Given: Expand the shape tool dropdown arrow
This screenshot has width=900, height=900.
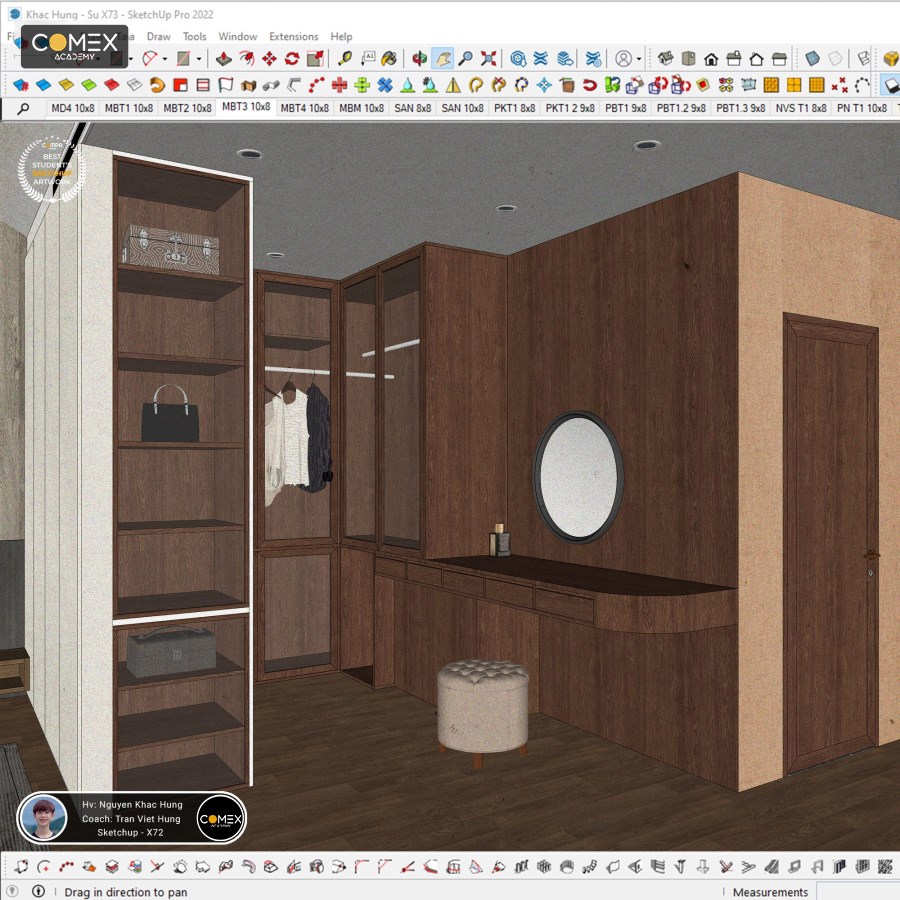Looking at the screenshot, I should (199, 59).
